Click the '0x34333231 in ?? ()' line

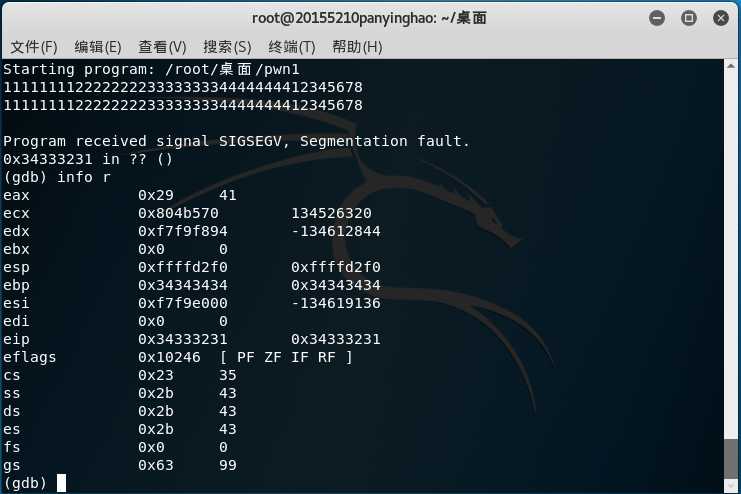tap(88, 159)
